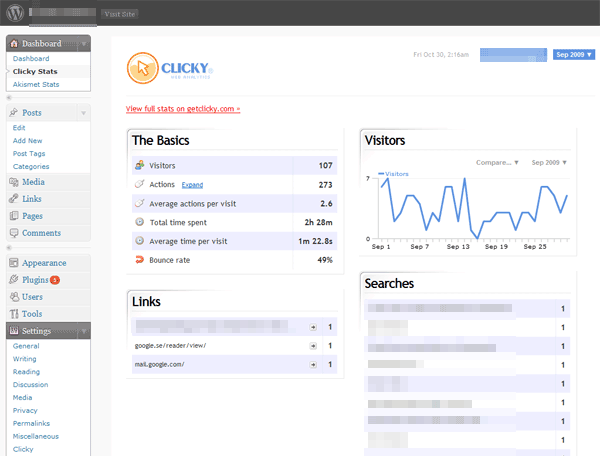
Task: Click the Visit Site button
Action: point(119,14)
